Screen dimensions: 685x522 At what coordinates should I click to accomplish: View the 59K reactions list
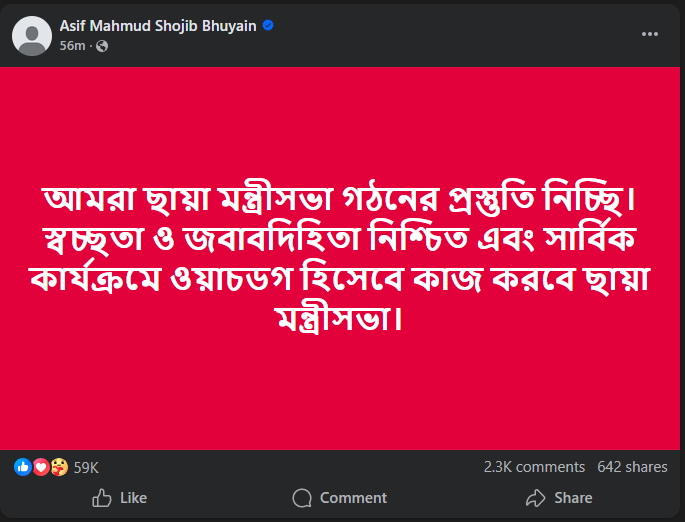click(87, 467)
